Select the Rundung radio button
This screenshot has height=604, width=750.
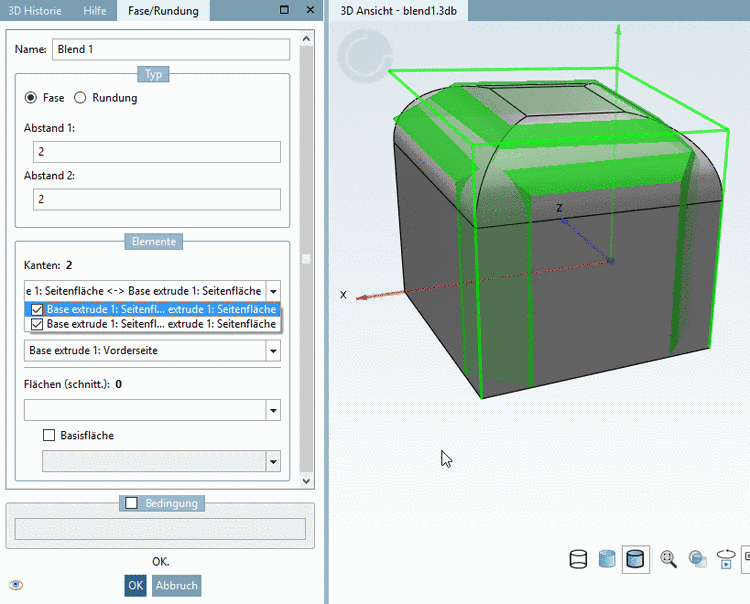[x=81, y=98]
